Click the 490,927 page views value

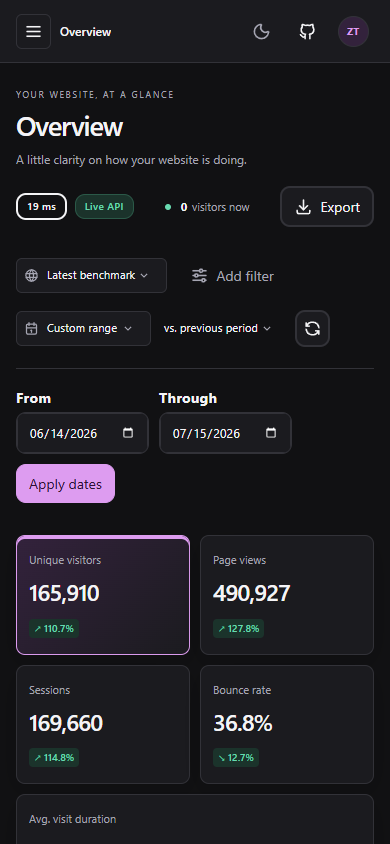[x=251, y=594]
